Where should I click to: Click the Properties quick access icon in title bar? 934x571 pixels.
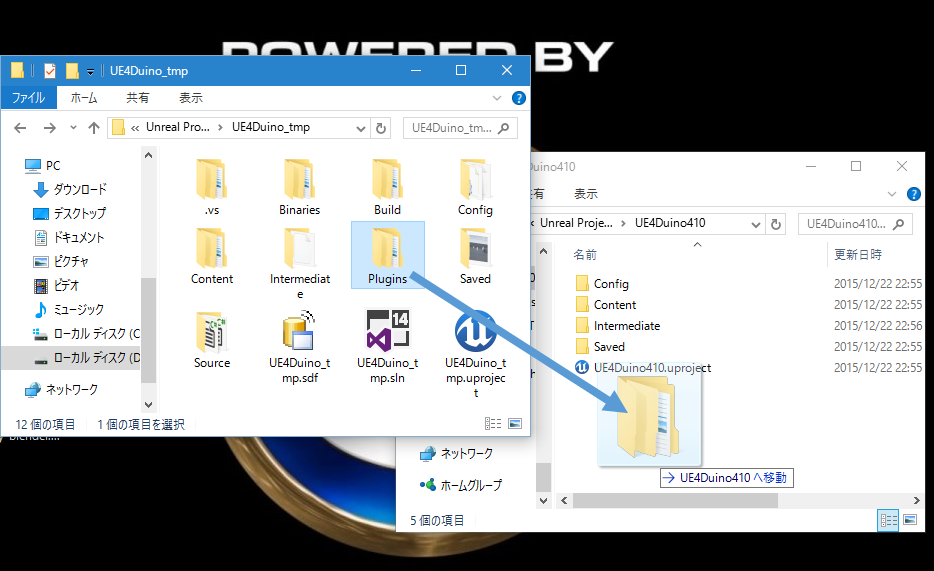(50, 71)
